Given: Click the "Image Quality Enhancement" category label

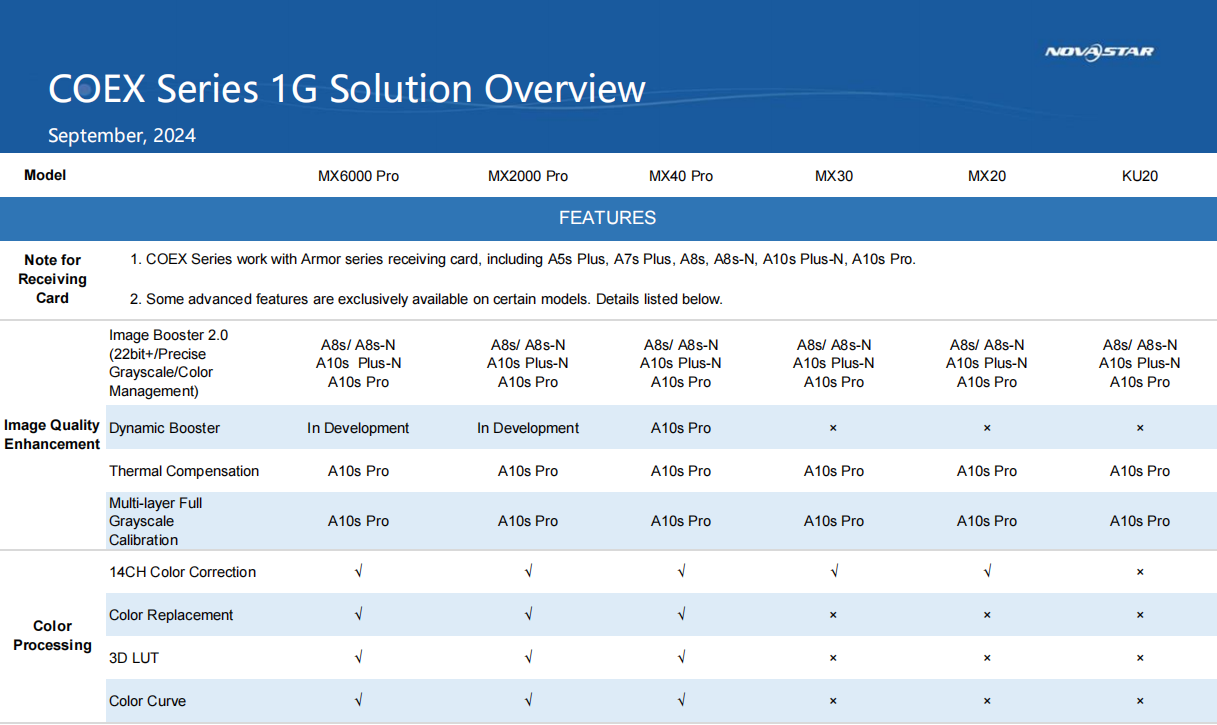Looking at the screenshot, I should click(52, 435).
